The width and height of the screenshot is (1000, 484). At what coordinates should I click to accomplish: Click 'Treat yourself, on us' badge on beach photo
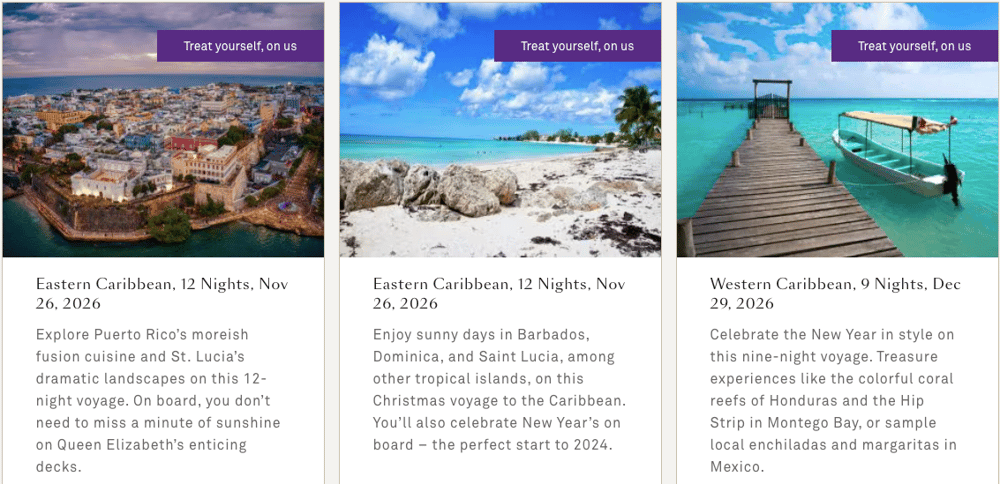[x=577, y=46]
